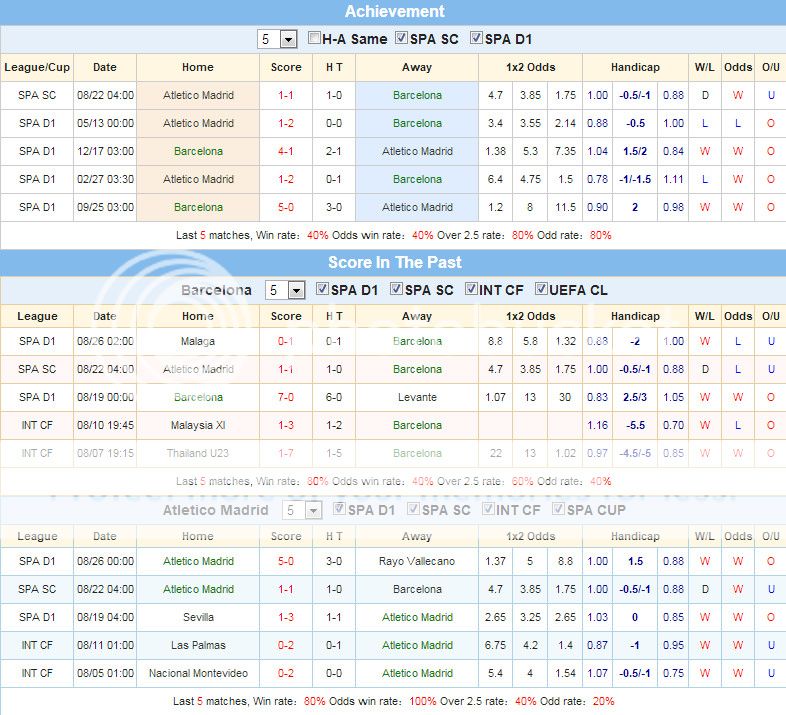Open the Rayo Vallecano team link
Viewport: 786px width, 715px height.
[x=417, y=561]
